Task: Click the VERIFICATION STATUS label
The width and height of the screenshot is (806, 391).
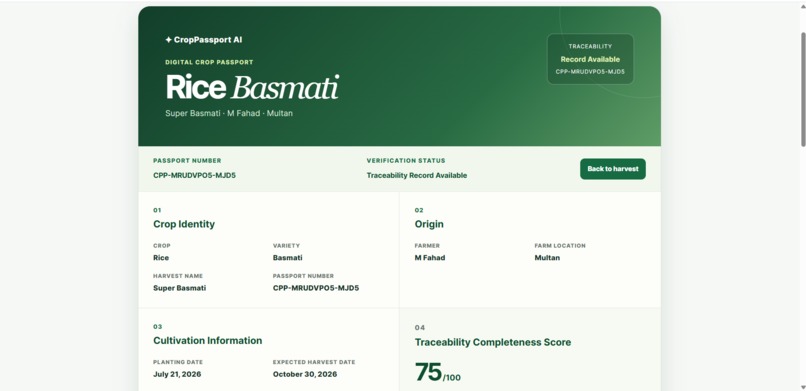Action: 406,161
